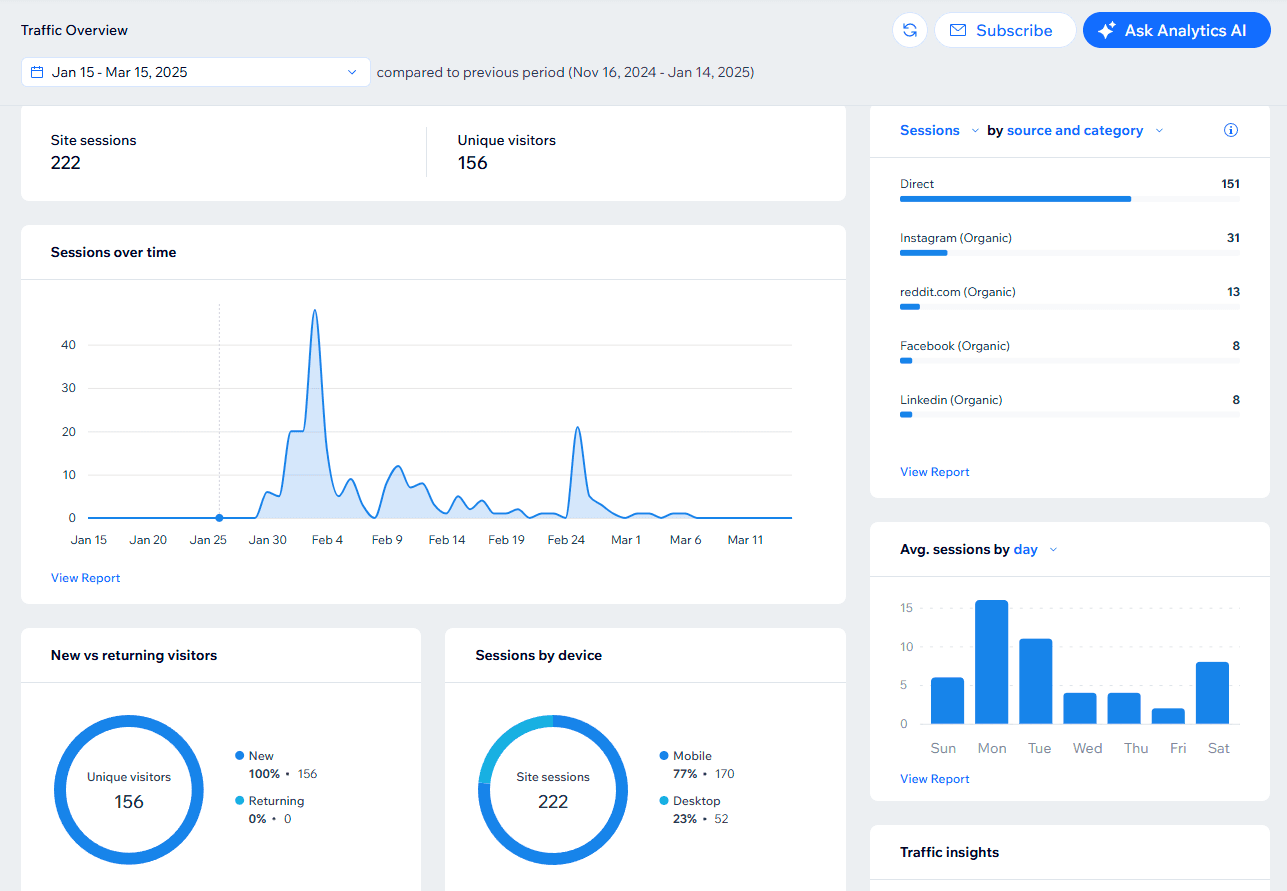The height and width of the screenshot is (891, 1287).
Task: Open the info icon in Sessions panel
Action: (x=1231, y=130)
